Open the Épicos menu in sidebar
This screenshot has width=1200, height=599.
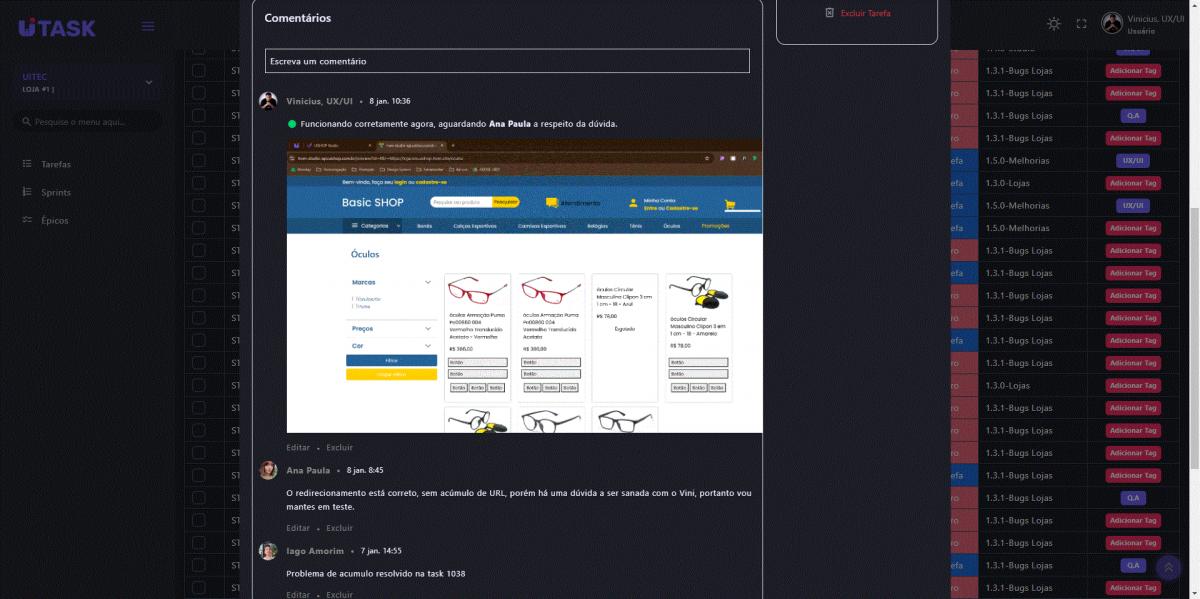click(x=55, y=220)
